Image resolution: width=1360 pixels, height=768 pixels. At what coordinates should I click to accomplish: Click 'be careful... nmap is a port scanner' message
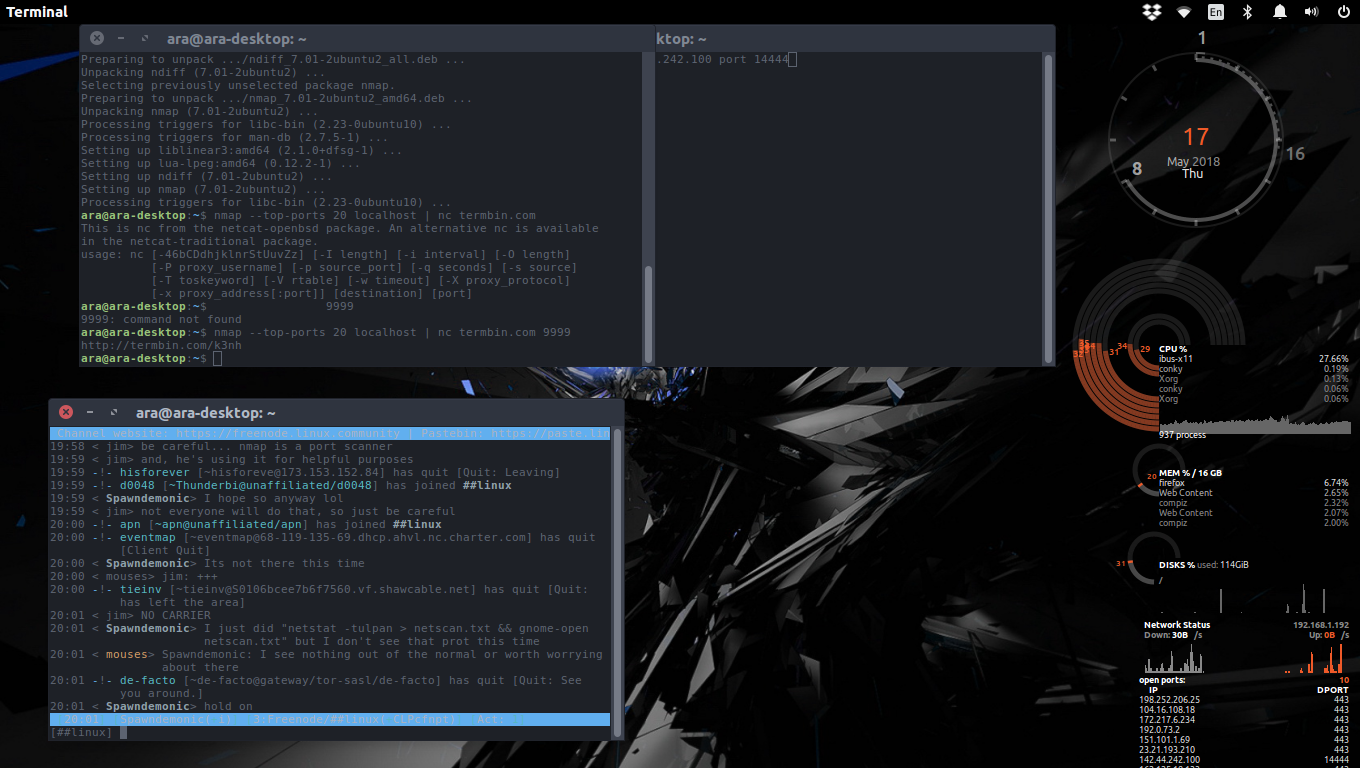(x=266, y=446)
